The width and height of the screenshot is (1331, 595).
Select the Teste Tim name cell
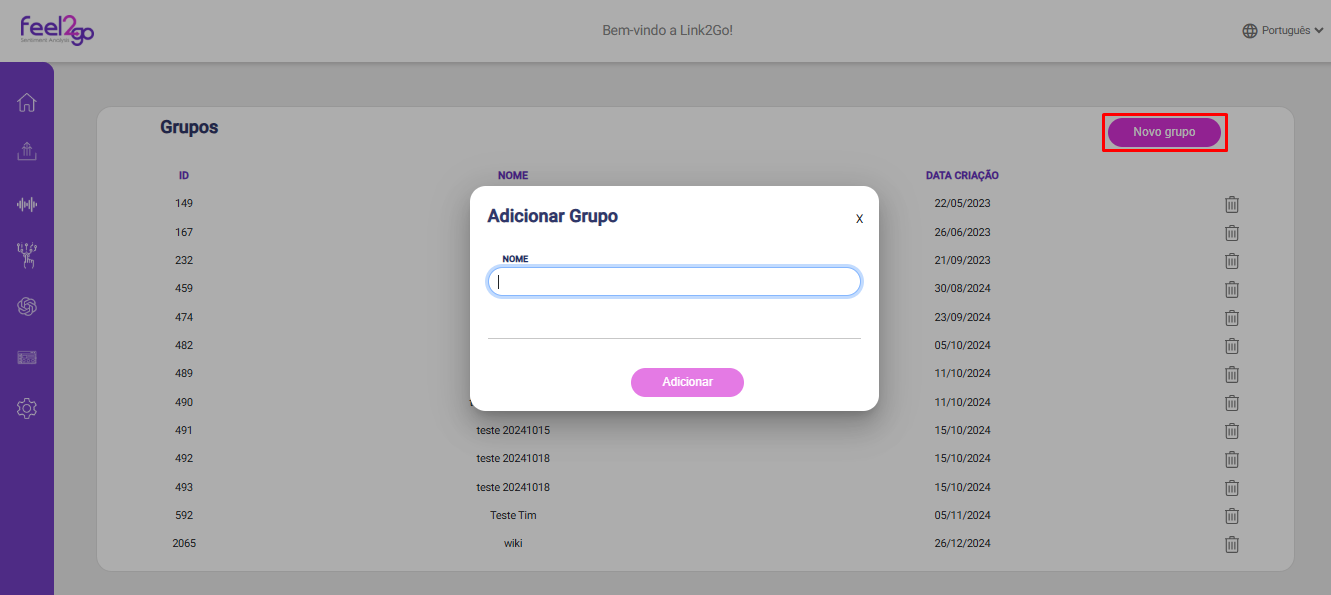coord(513,515)
